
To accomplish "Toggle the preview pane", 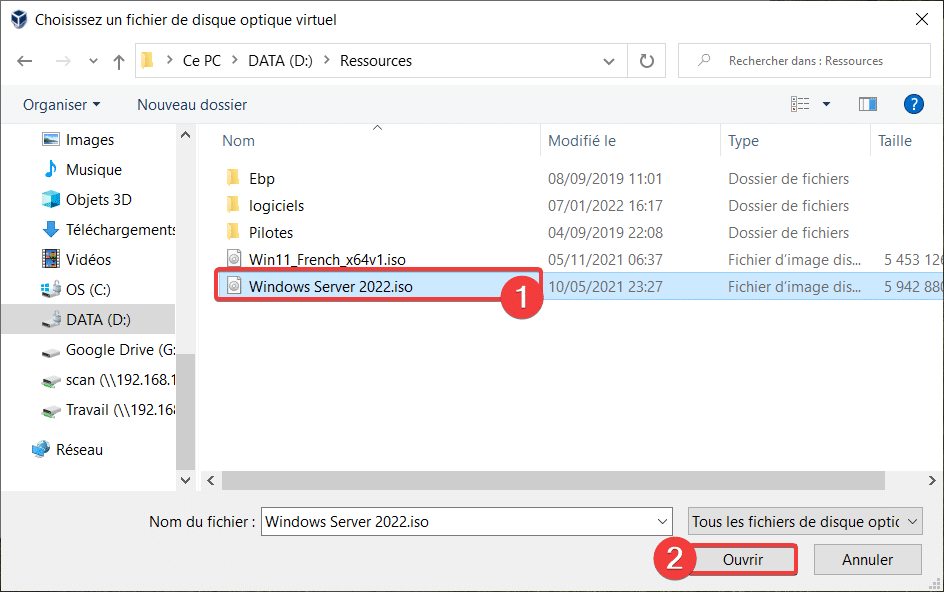I will point(868,104).
